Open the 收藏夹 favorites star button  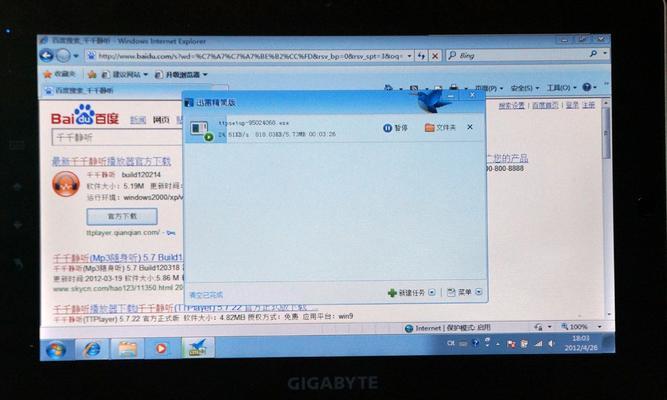tap(60, 74)
